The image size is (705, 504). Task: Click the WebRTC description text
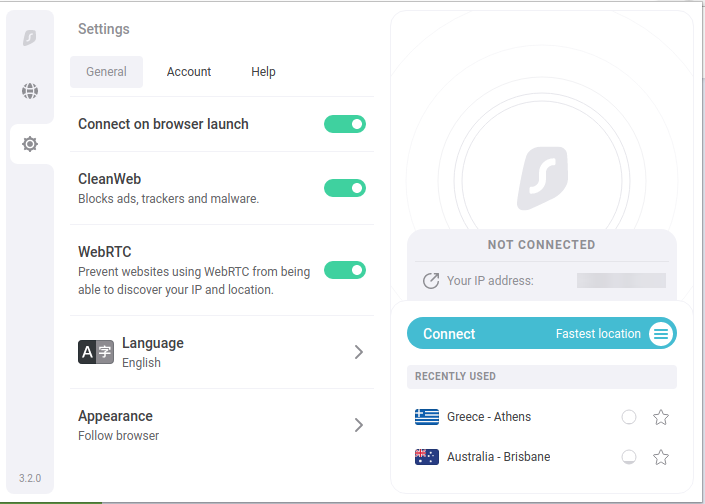(x=194, y=281)
